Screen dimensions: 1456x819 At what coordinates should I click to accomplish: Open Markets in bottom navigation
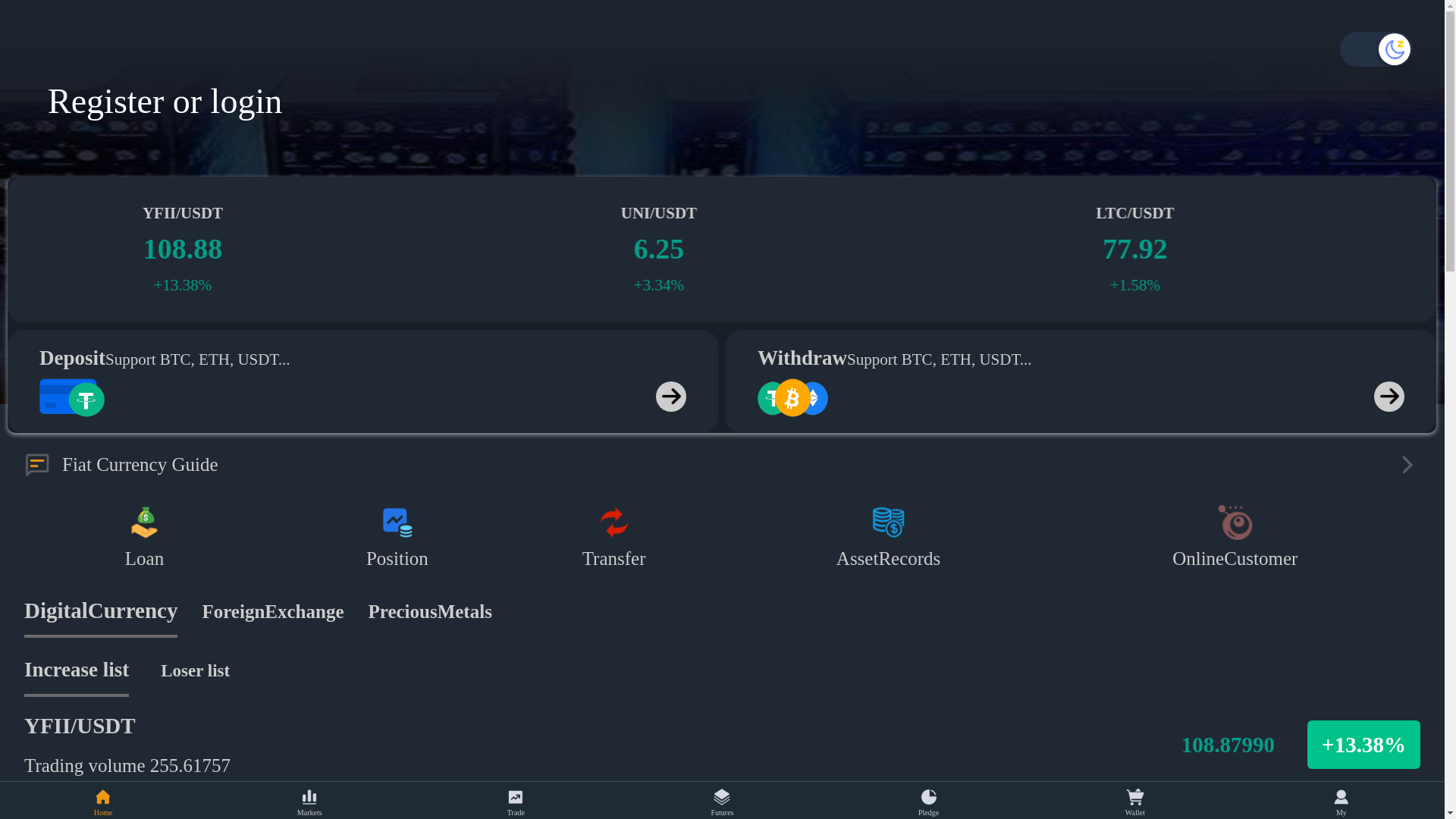[309, 802]
